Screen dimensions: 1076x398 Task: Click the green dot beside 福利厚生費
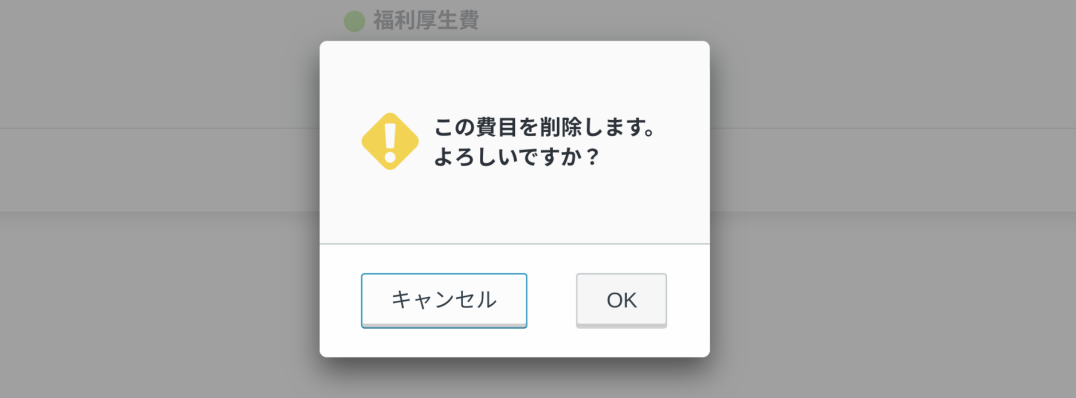tap(354, 21)
